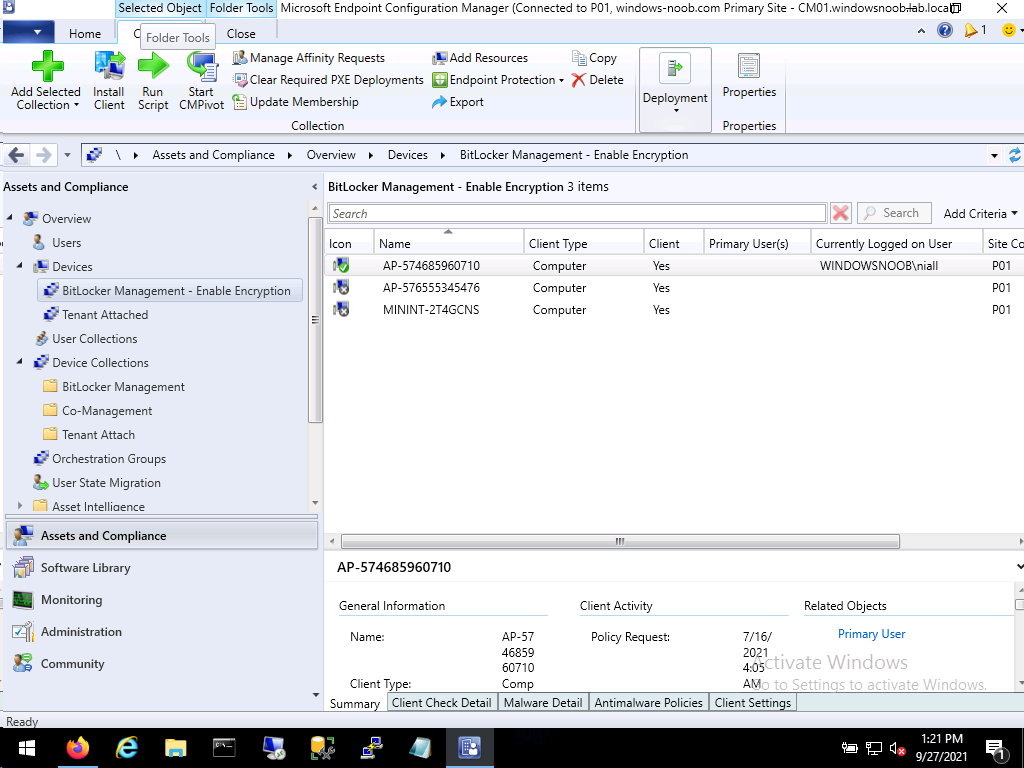Viewport: 1024px width, 768px height.
Task: Click Devices in the breadcrumb path
Action: point(408,155)
